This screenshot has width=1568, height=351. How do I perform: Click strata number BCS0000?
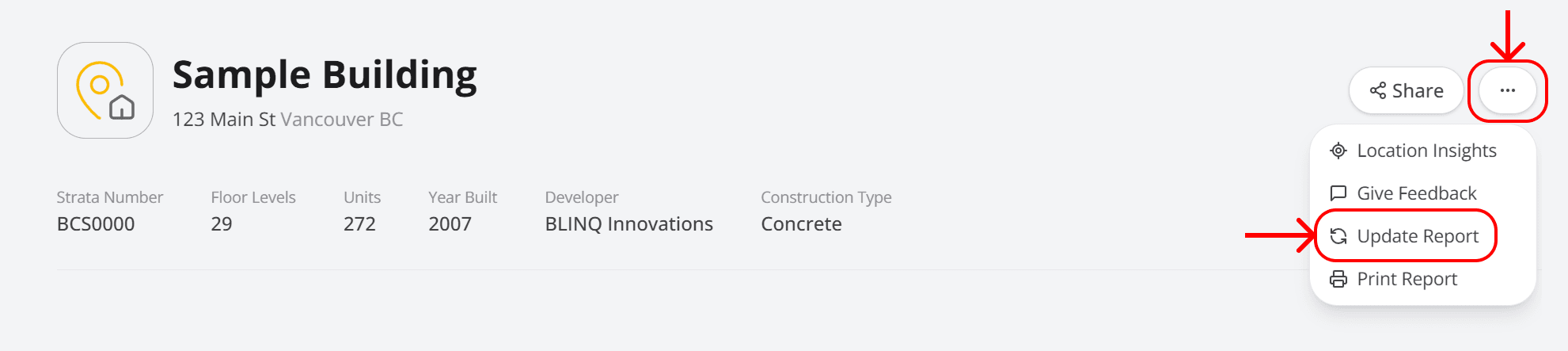[x=96, y=224]
